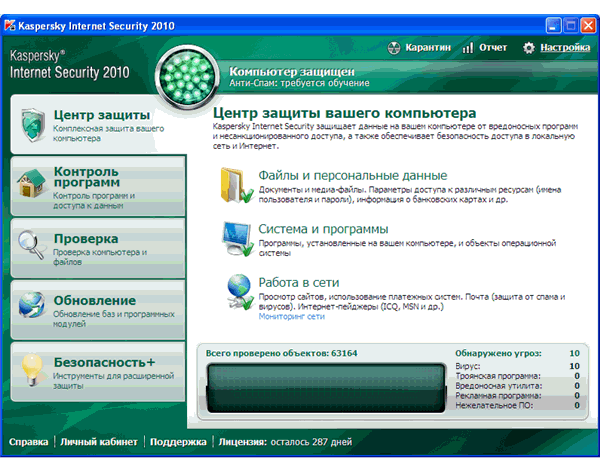
Task: Close the Kaspersky Internet Security window
Action: pyautogui.click(x=588, y=26)
